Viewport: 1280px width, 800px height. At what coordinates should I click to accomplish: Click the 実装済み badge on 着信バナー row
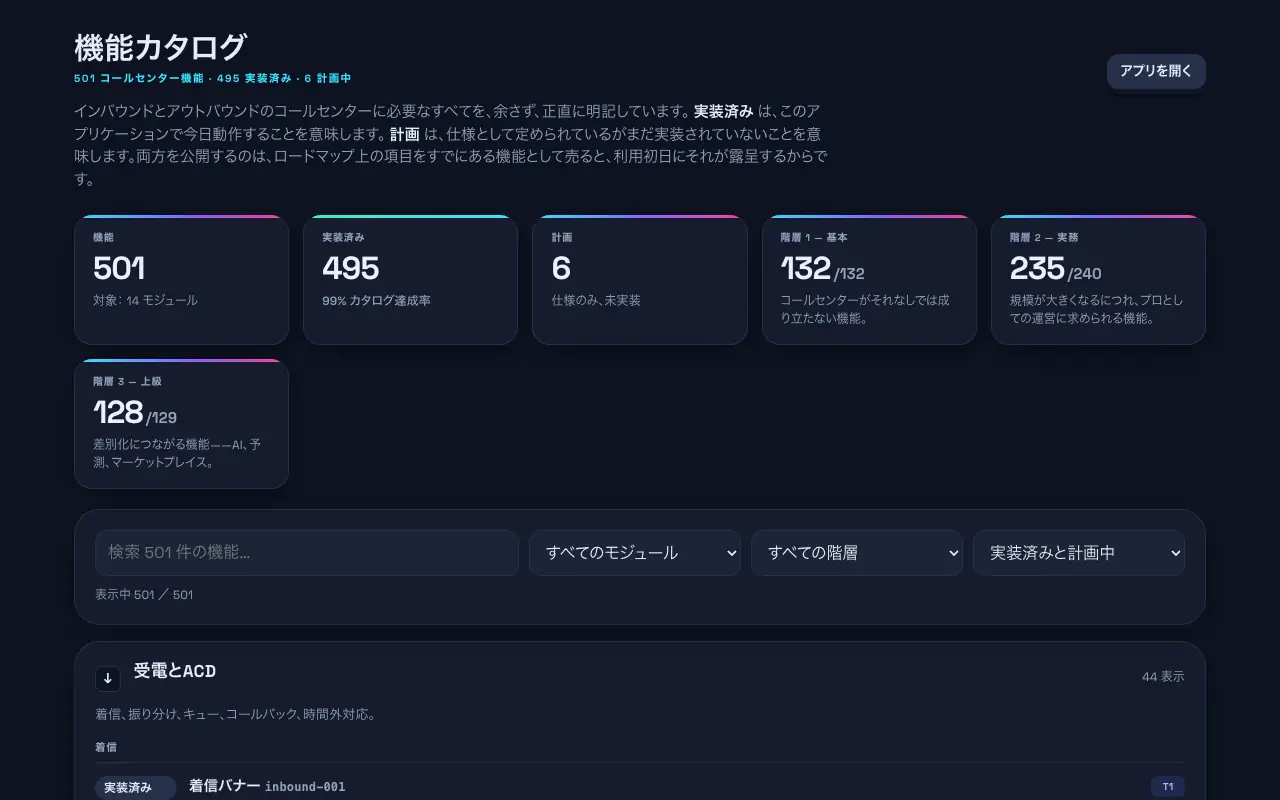coord(135,788)
